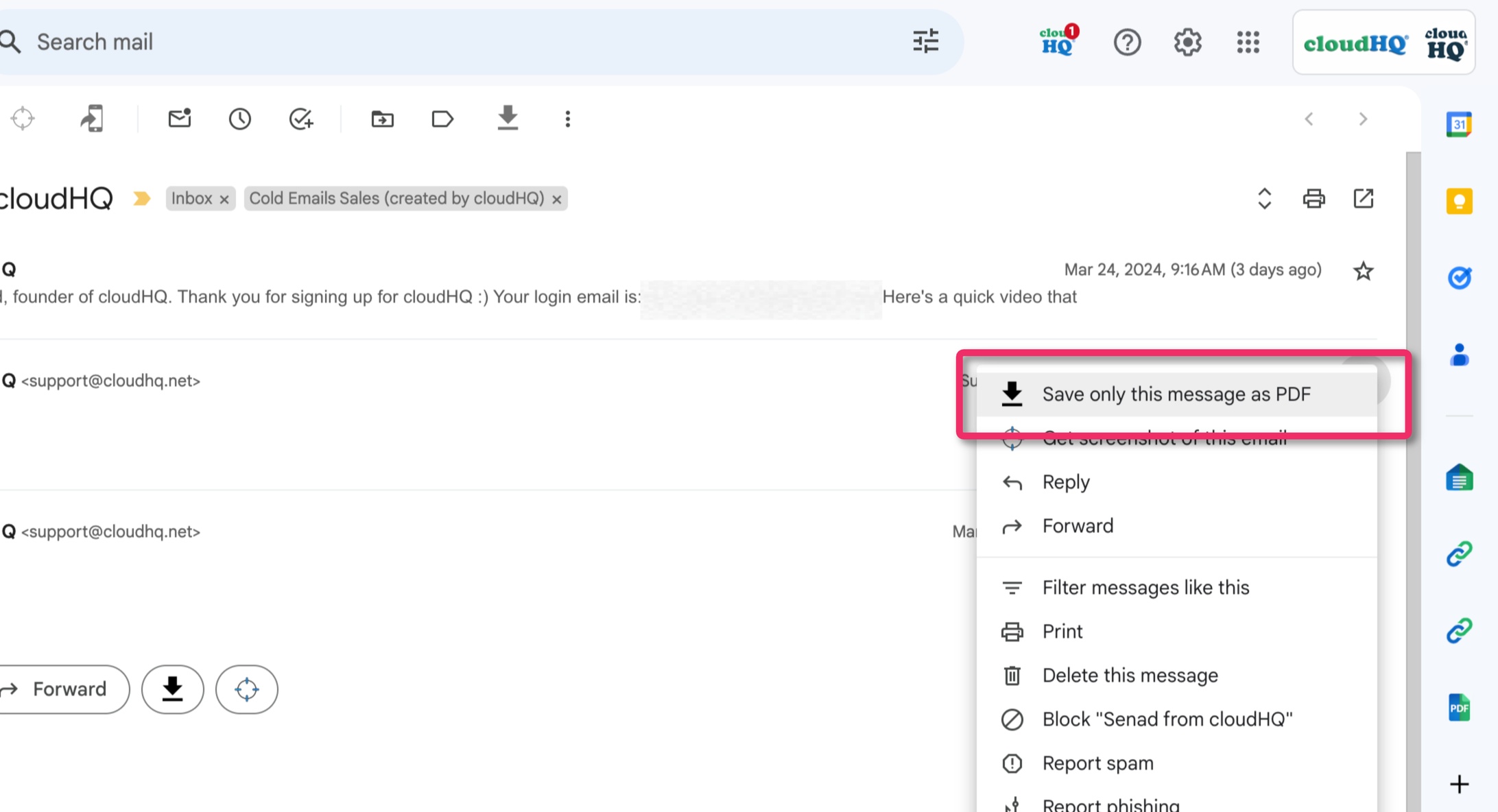Open the Labels tag icon
Image resolution: width=1498 pixels, height=812 pixels.
442,119
